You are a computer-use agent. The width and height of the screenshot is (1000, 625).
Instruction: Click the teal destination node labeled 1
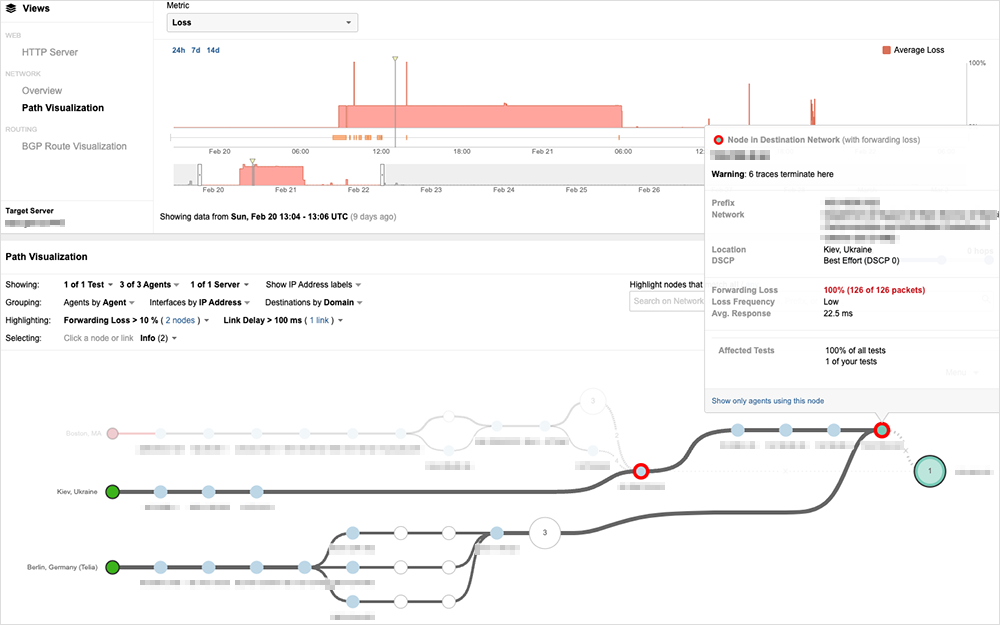(x=930, y=470)
